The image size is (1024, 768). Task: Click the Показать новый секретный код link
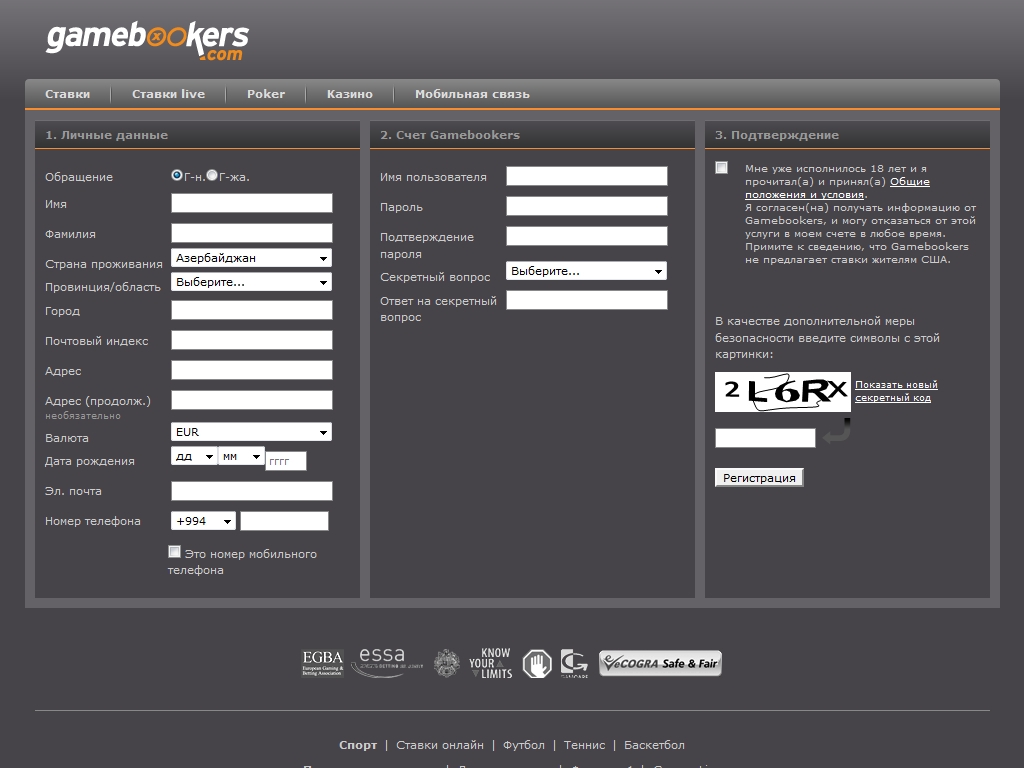[896, 391]
